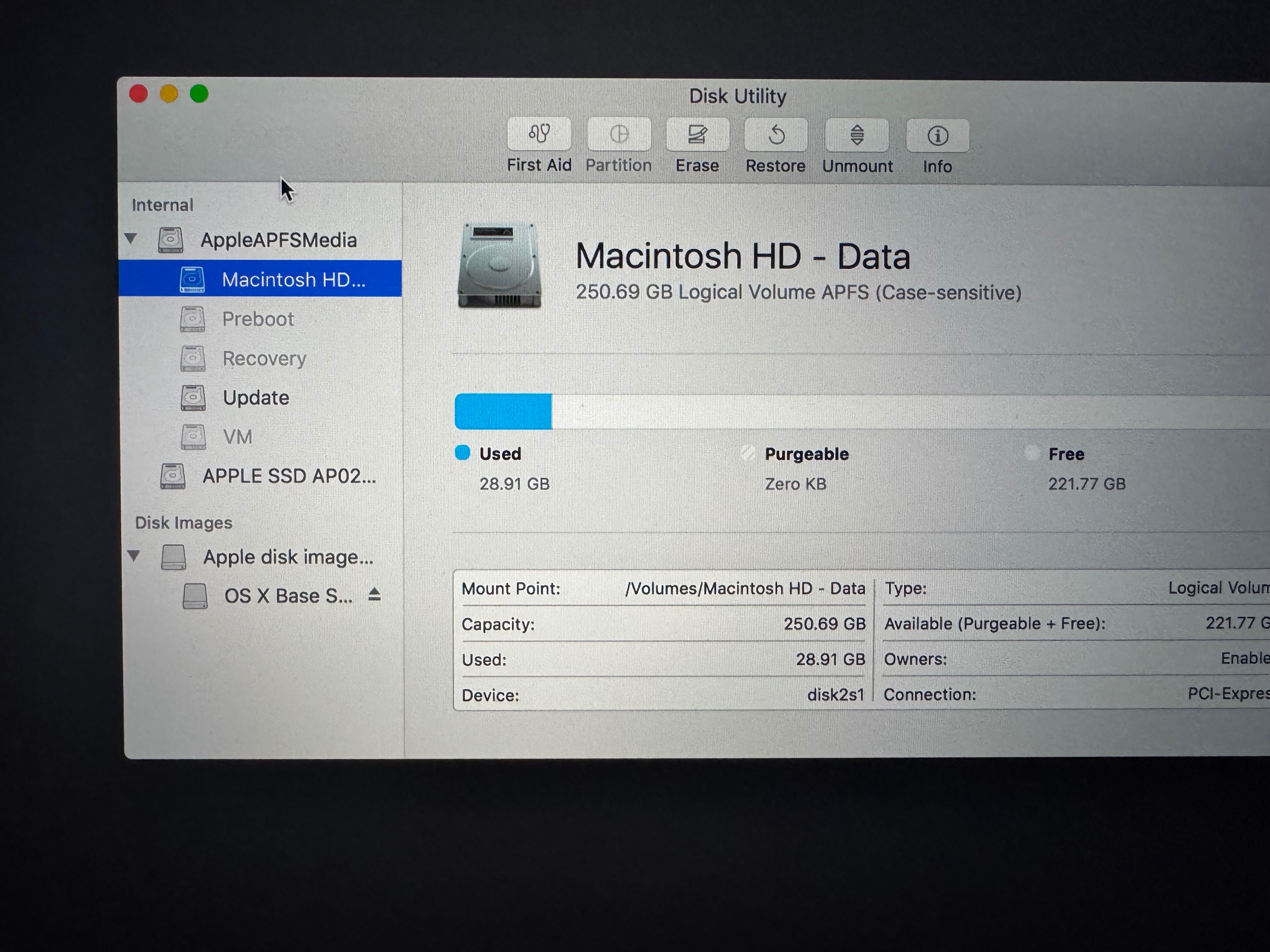Click the First Aid label
The width and height of the screenshot is (1270, 952).
click(539, 165)
